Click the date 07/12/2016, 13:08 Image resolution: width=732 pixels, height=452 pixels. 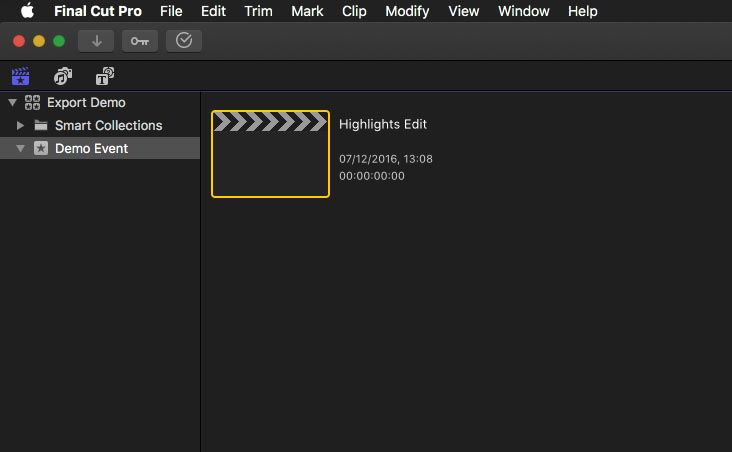[386, 159]
